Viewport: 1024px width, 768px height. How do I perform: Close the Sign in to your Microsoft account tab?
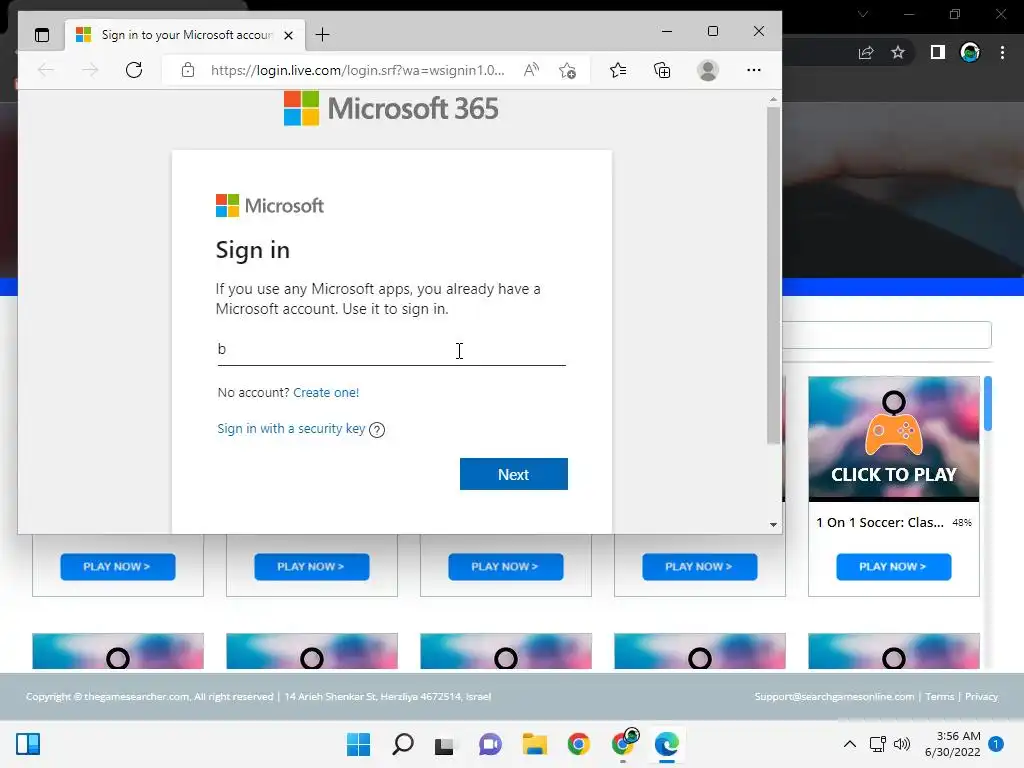(x=288, y=35)
